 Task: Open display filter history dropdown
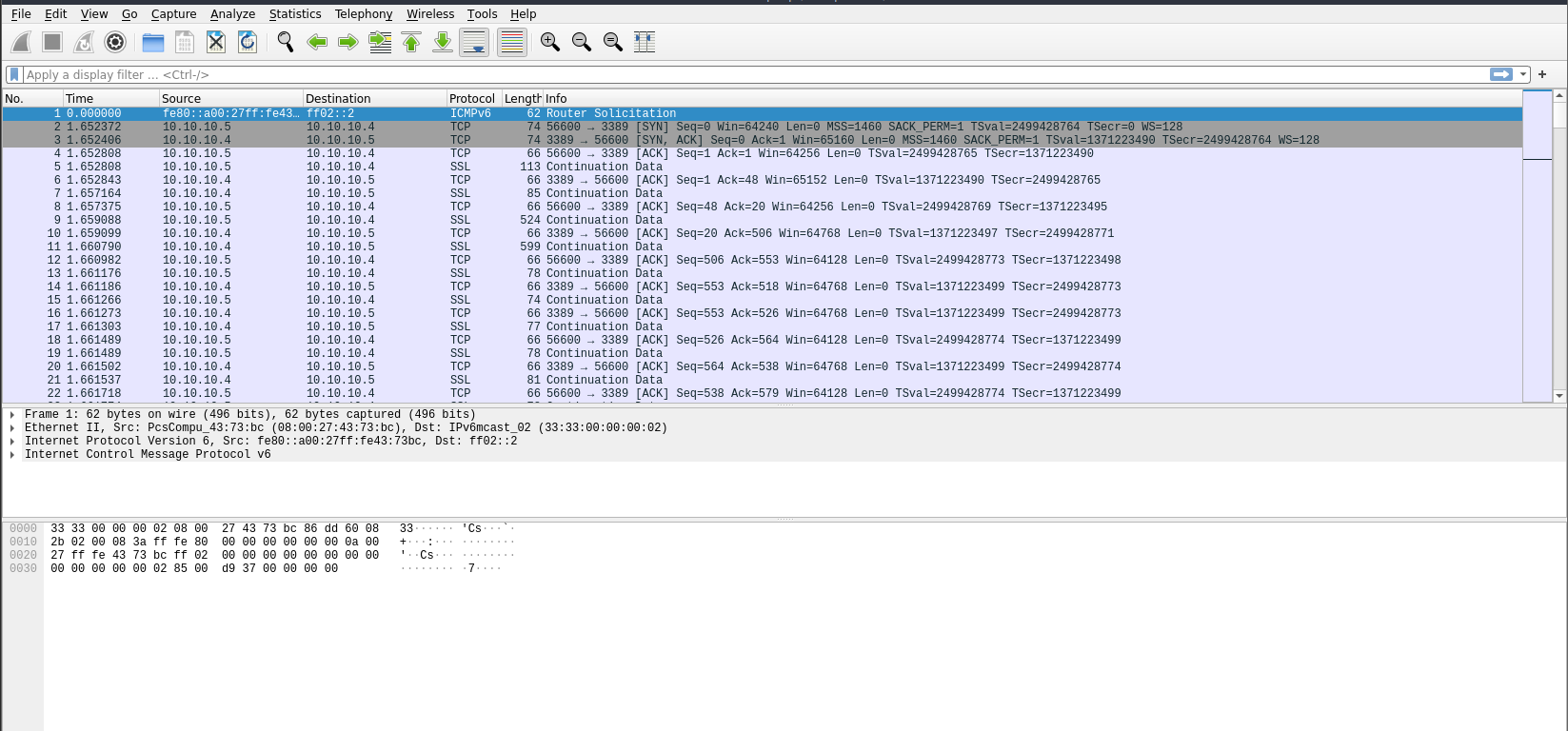coord(1523,74)
